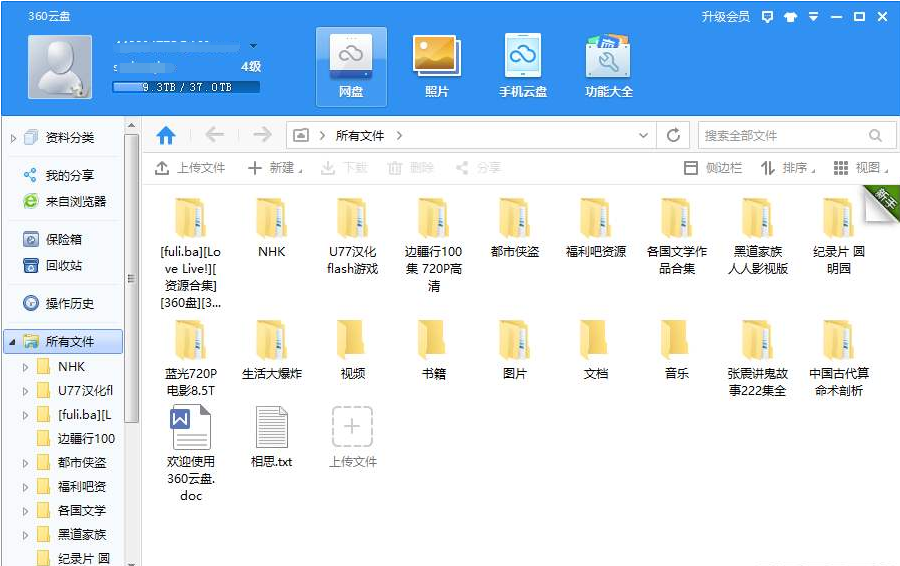Click the home icon in navigation bar

(166, 136)
